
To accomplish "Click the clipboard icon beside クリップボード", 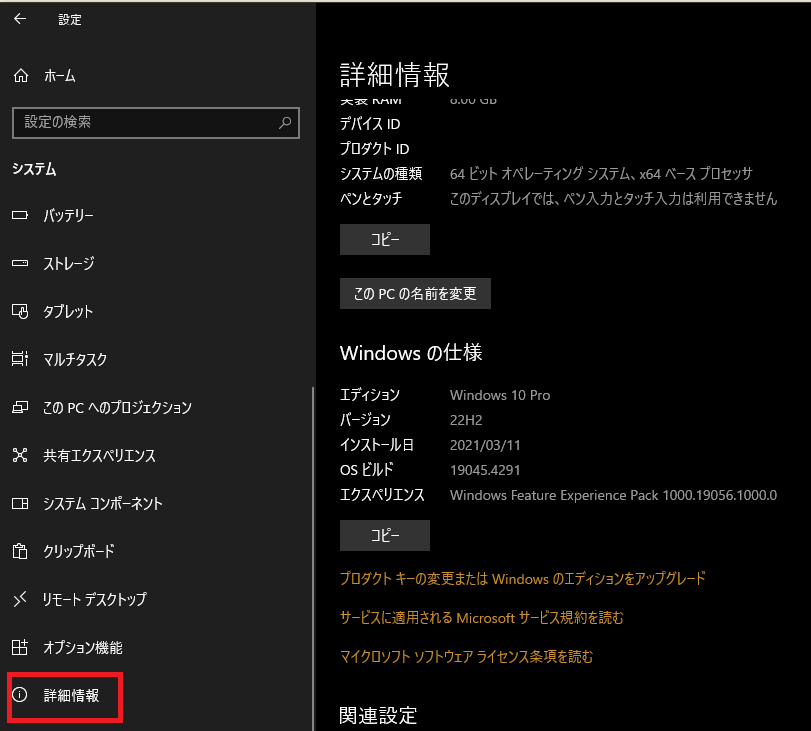I will point(20,551).
